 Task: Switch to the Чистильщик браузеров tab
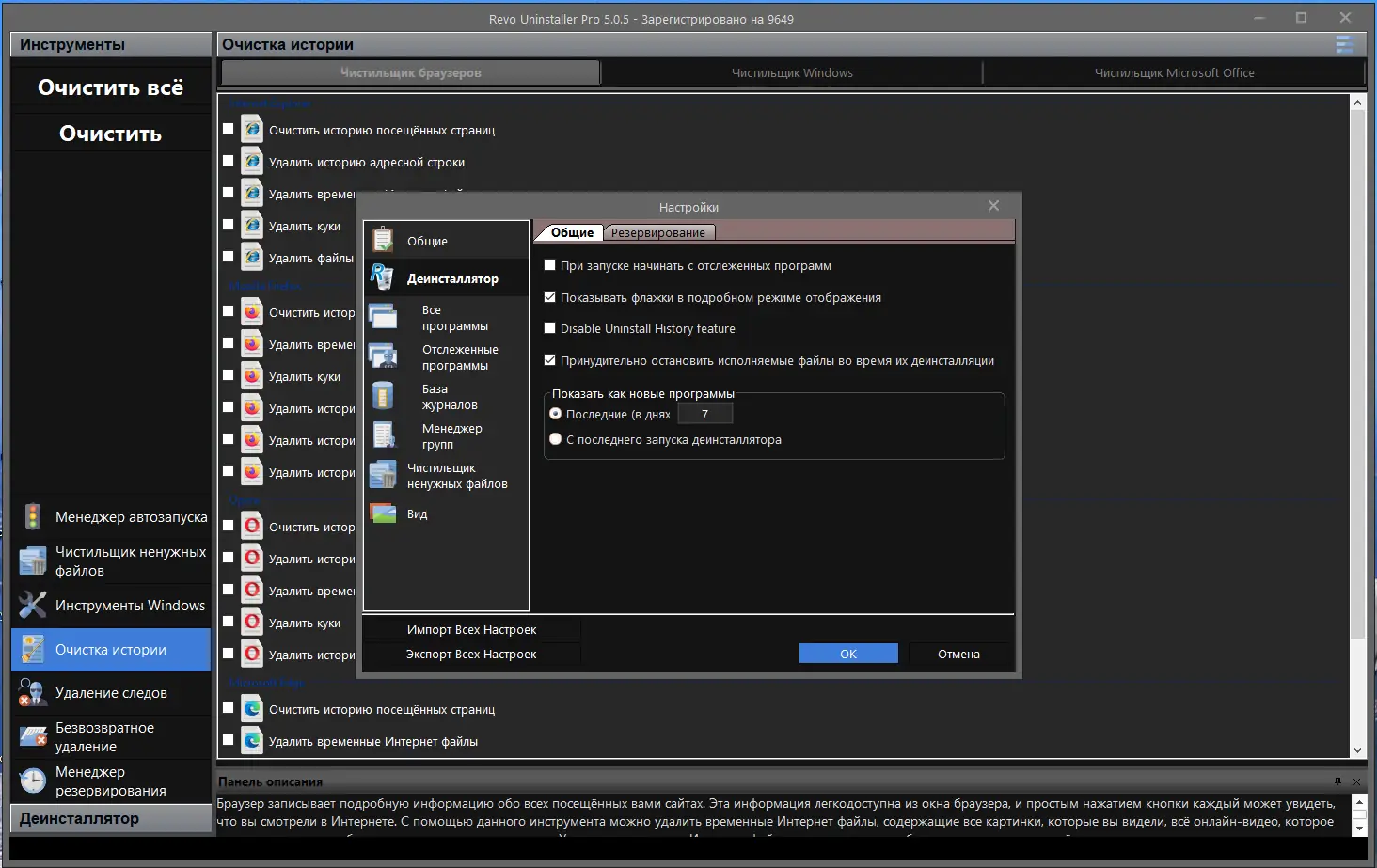(410, 72)
